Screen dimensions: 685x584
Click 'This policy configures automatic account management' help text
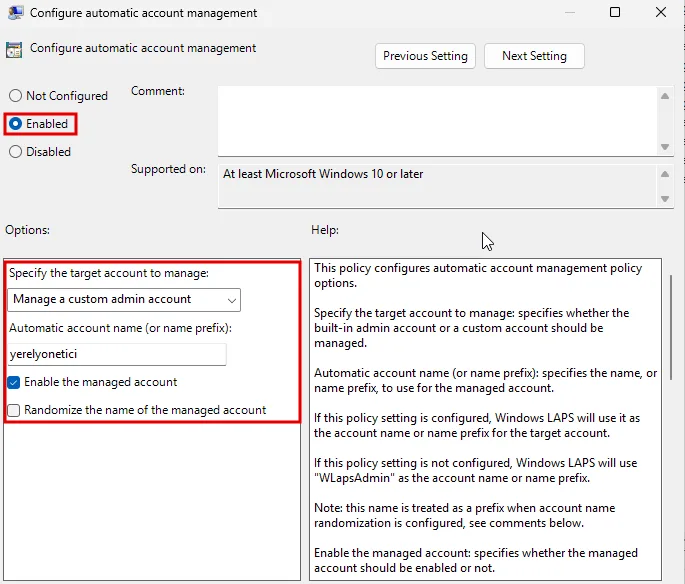[478, 276]
